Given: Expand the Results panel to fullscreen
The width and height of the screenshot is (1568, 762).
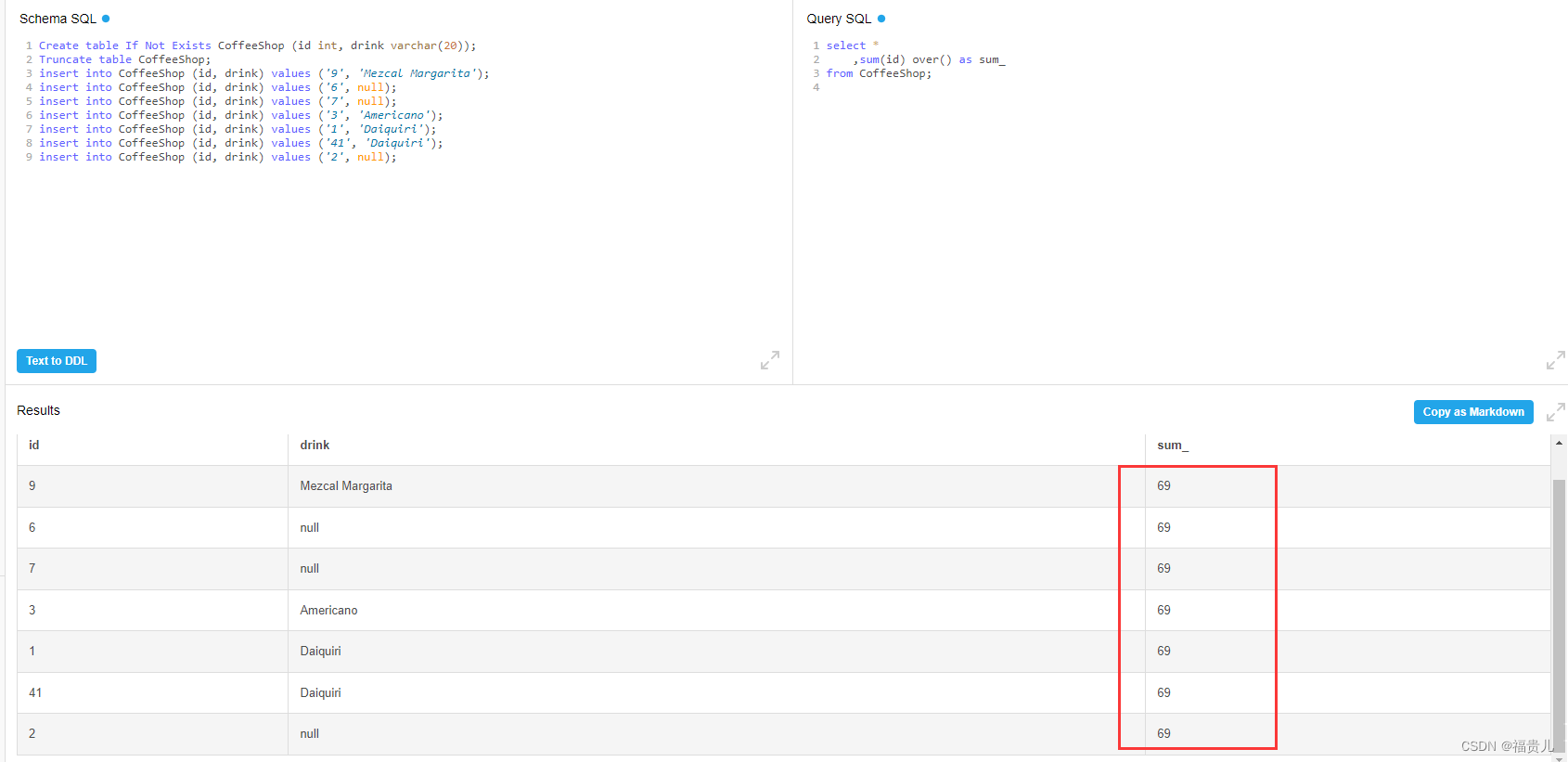Looking at the screenshot, I should 1556,412.
